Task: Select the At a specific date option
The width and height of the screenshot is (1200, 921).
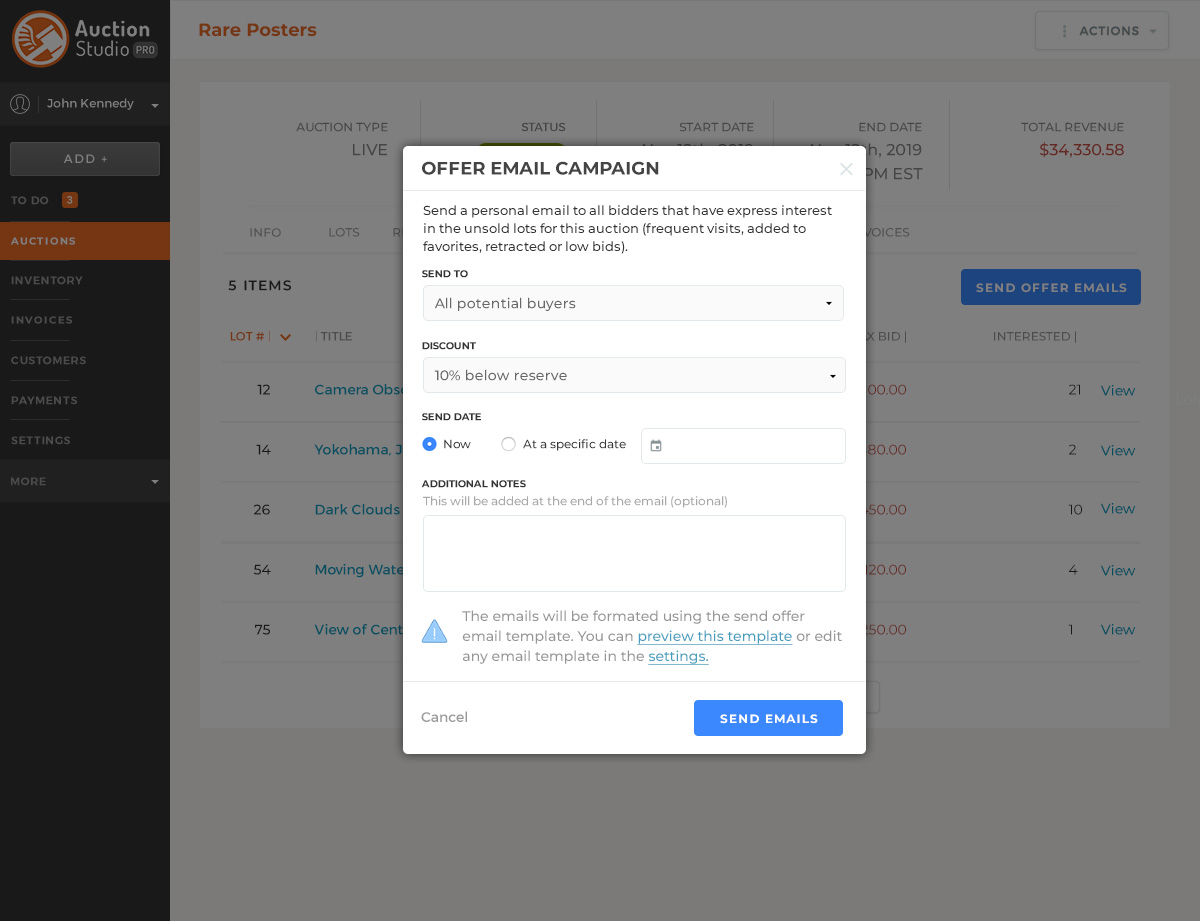Action: (x=509, y=444)
